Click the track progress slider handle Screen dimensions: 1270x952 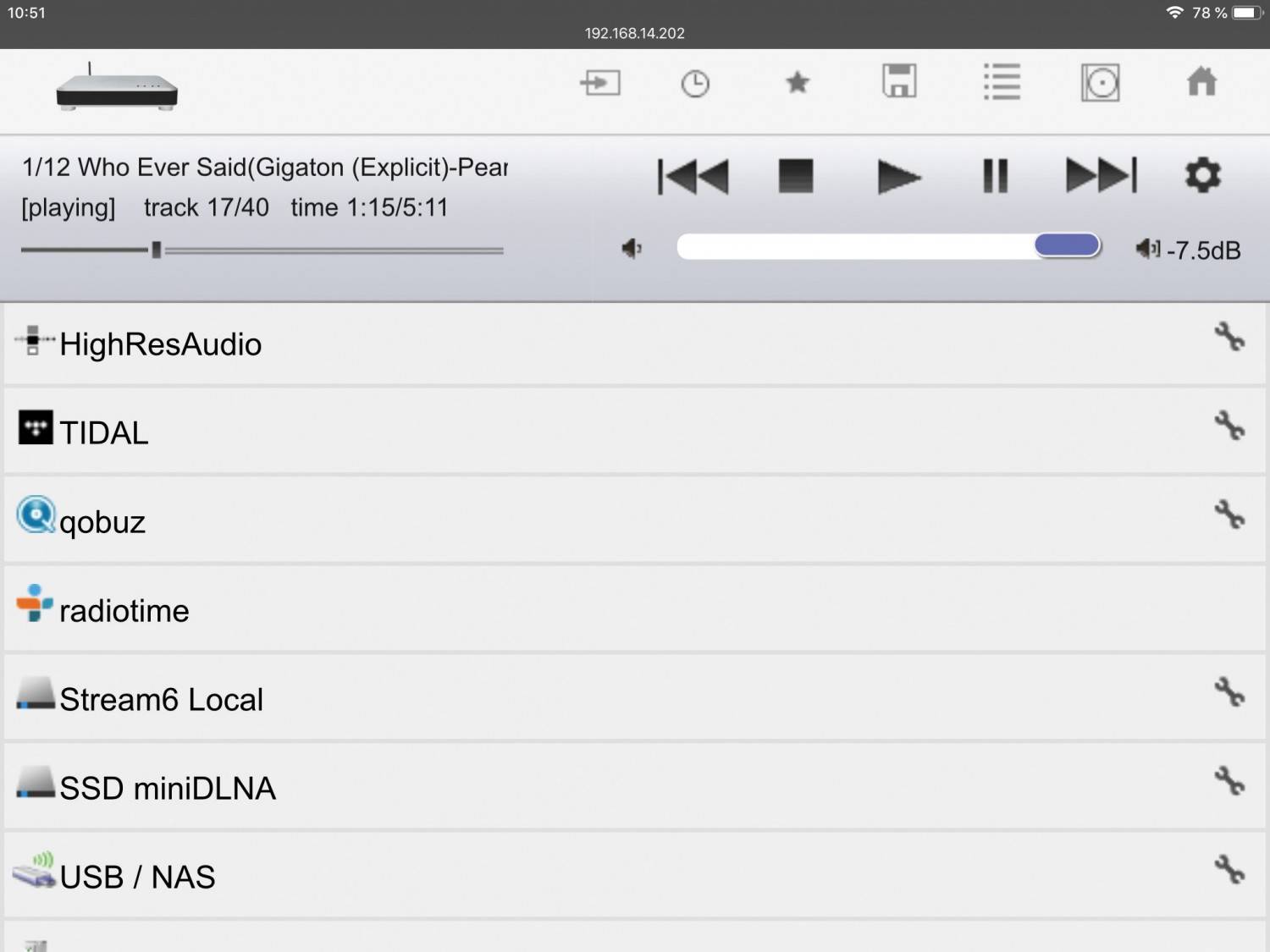click(x=157, y=250)
